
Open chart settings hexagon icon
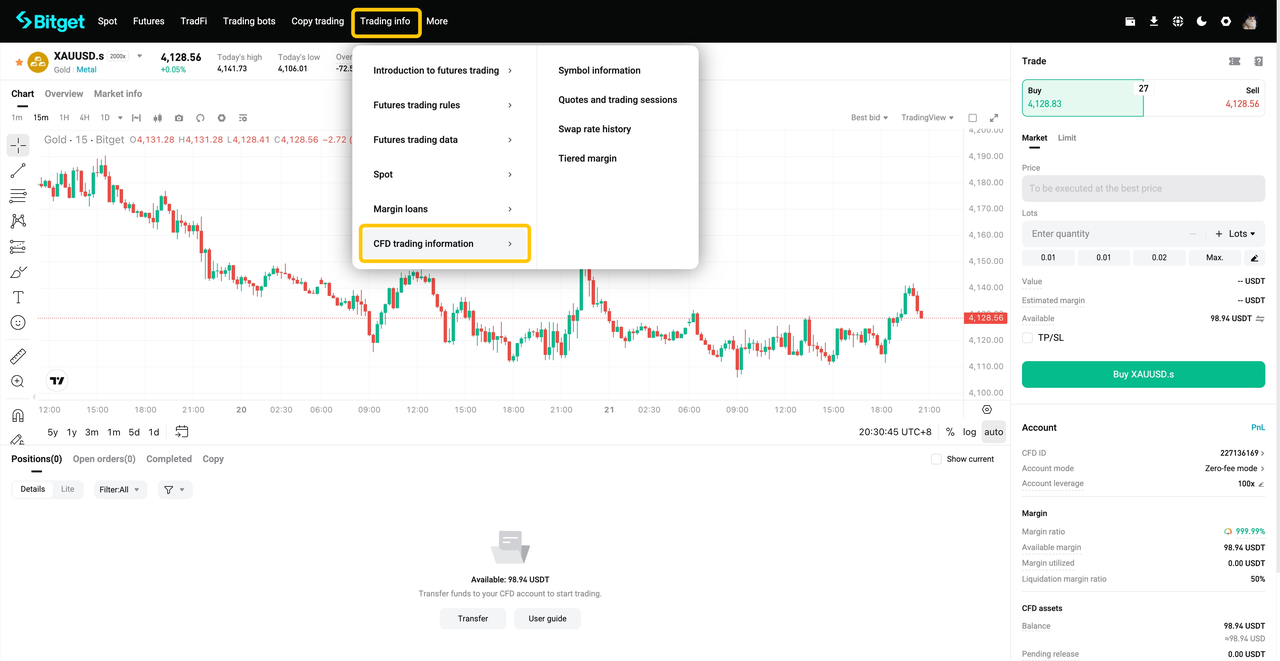click(x=222, y=118)
